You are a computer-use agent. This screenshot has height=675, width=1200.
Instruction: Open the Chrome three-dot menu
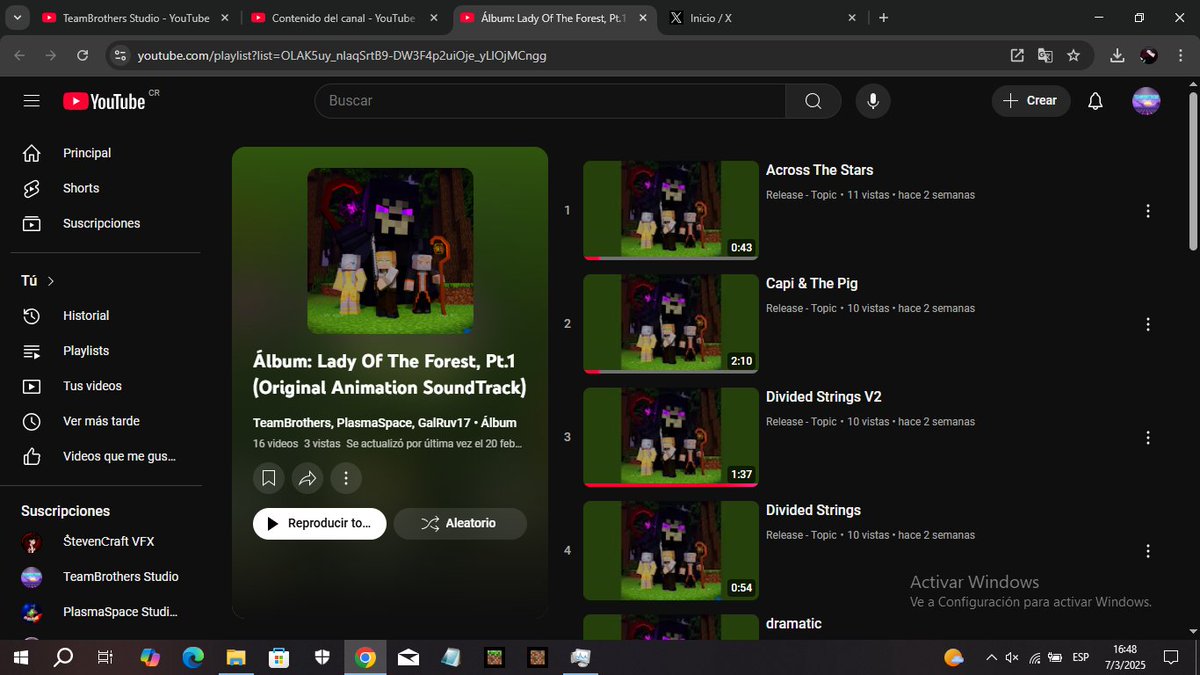point(1180,56)
